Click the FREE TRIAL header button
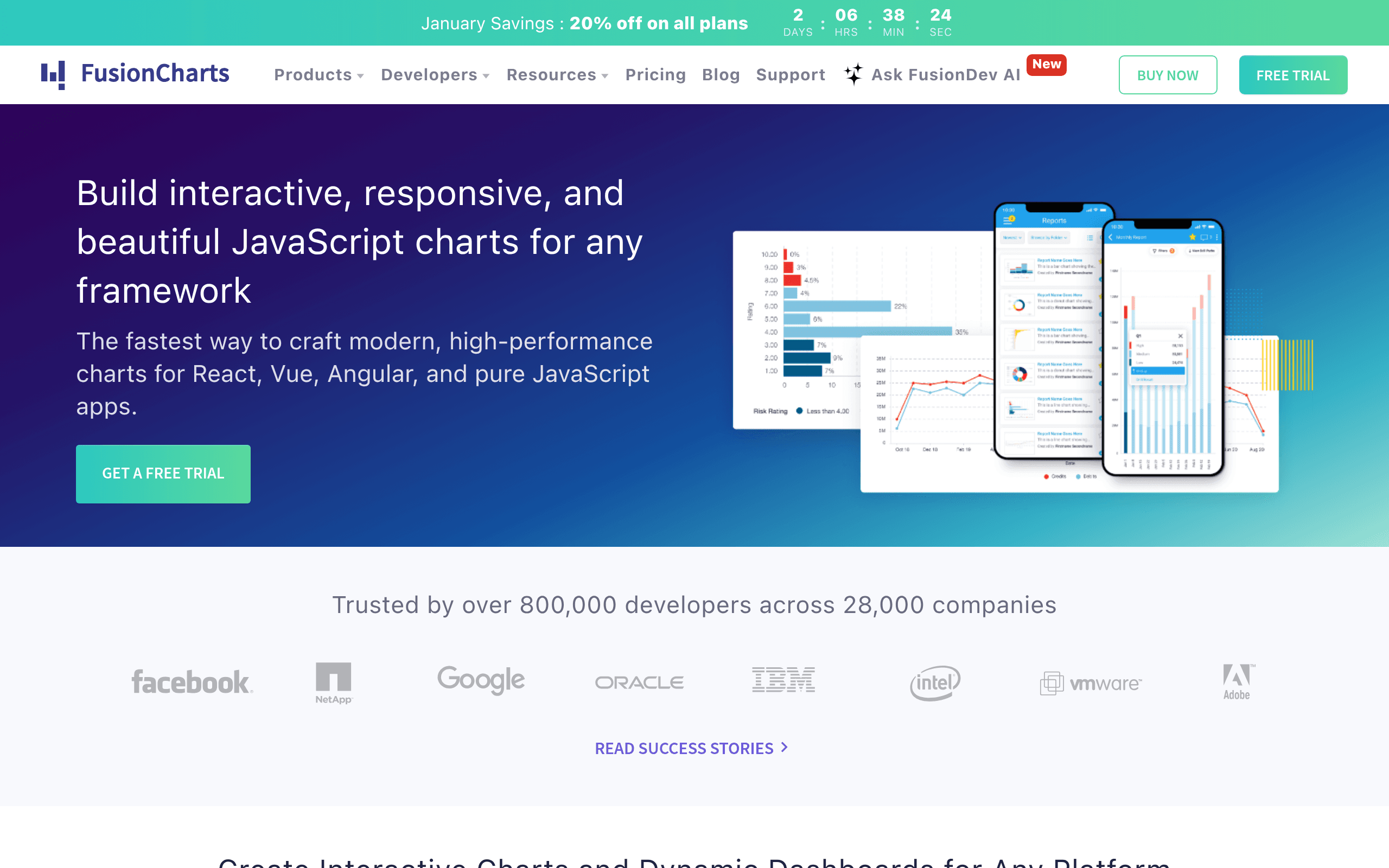 coord(1293,75)
